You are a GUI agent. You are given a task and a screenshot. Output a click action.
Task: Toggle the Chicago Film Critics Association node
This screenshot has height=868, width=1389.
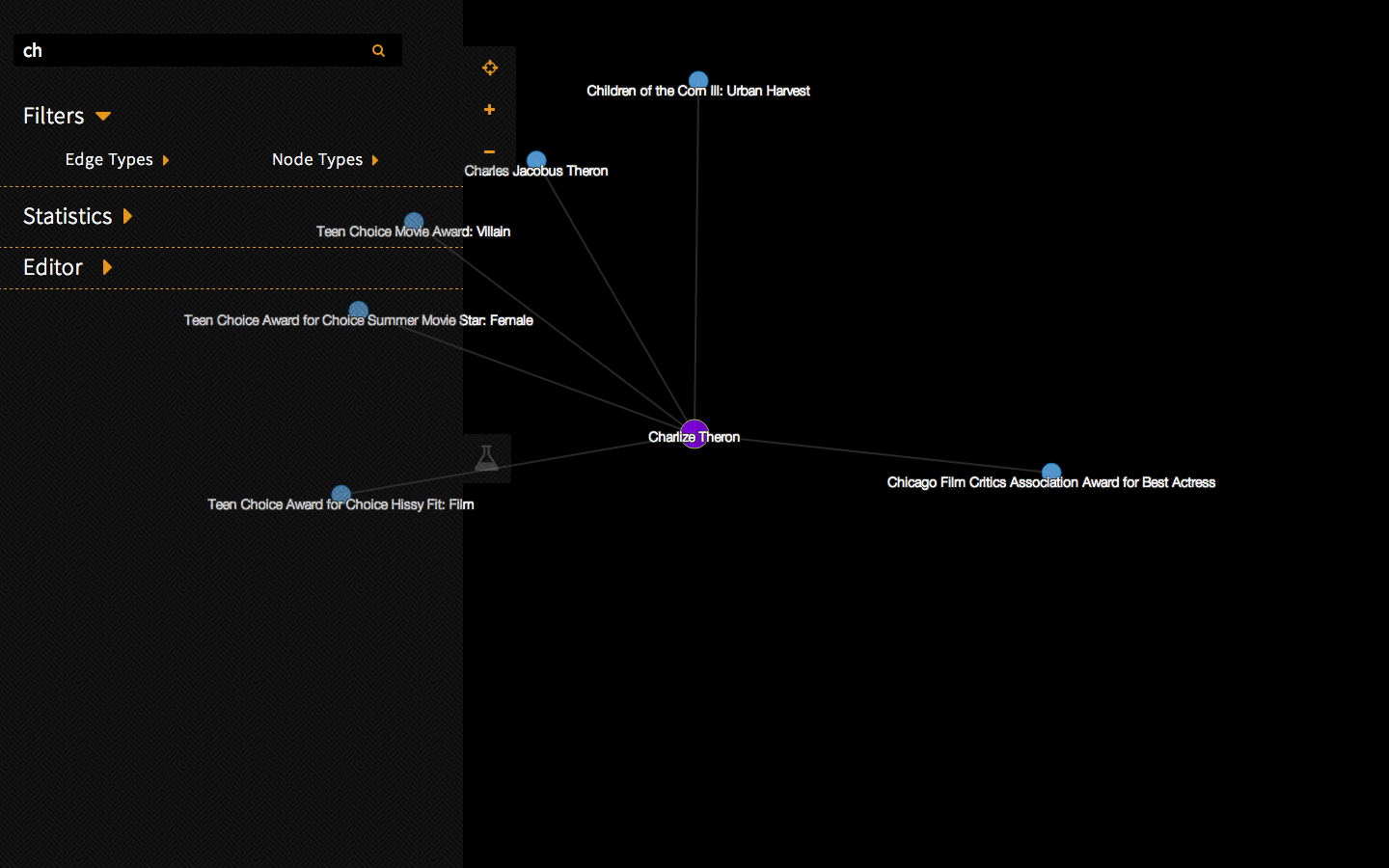click(x=1051, y=472)
